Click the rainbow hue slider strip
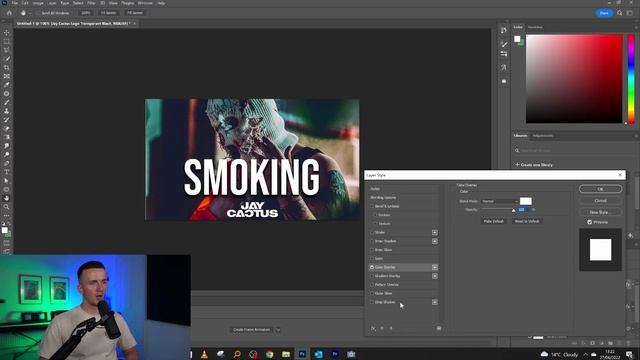Image resolution: width=640 pixels, height=360 pixels. coord(631,79)
